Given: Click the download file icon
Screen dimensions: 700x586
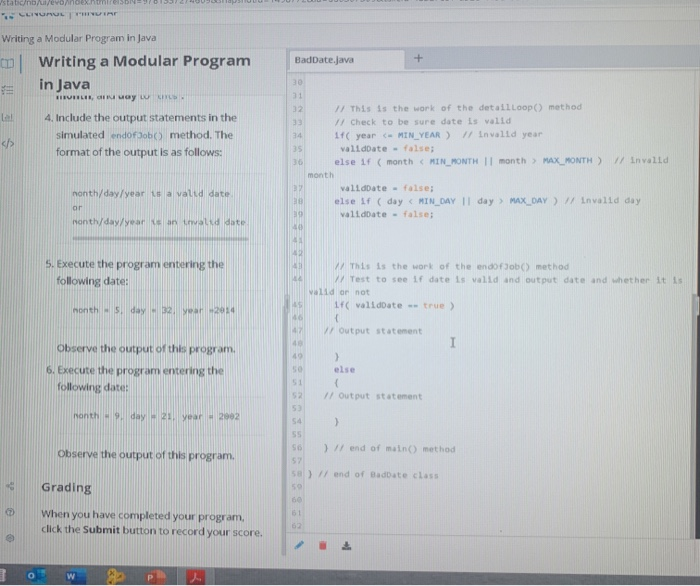Looking at the screenshot, I should pyautogui.click(x=346, y=546).
